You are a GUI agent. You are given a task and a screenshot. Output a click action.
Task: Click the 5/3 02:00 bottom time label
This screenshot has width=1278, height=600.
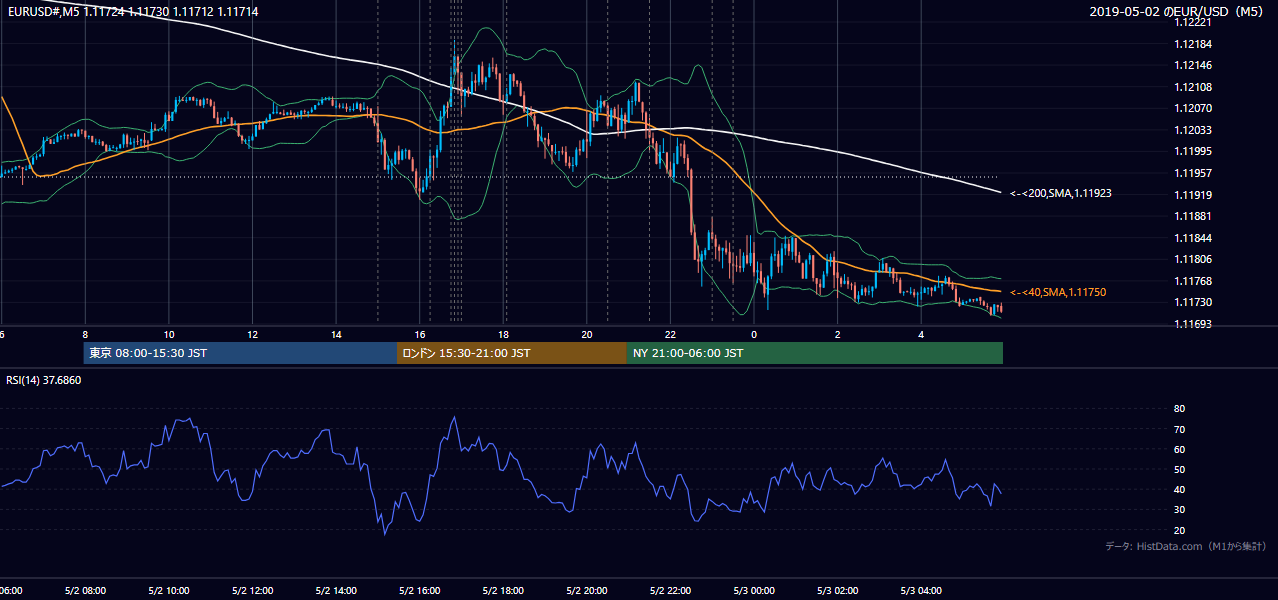[x=839, y=591]
